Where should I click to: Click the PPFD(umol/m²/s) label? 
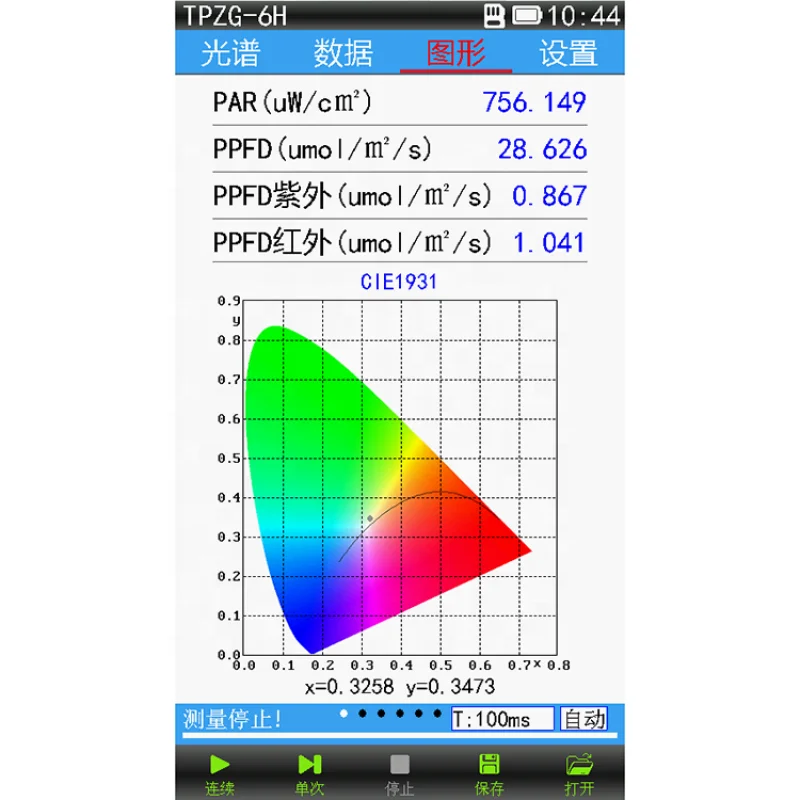(322, 149)
